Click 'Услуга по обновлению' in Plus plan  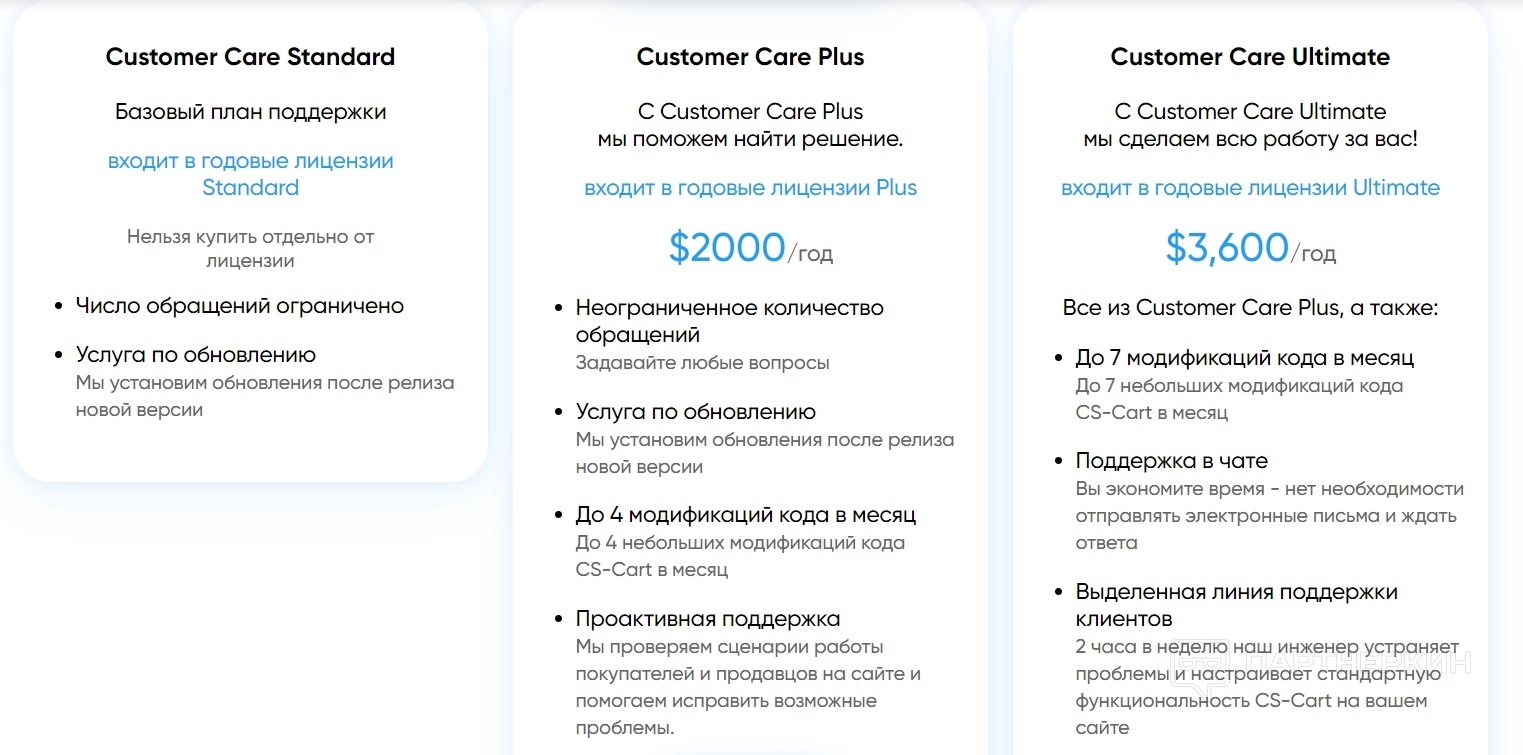coord(696,412)
